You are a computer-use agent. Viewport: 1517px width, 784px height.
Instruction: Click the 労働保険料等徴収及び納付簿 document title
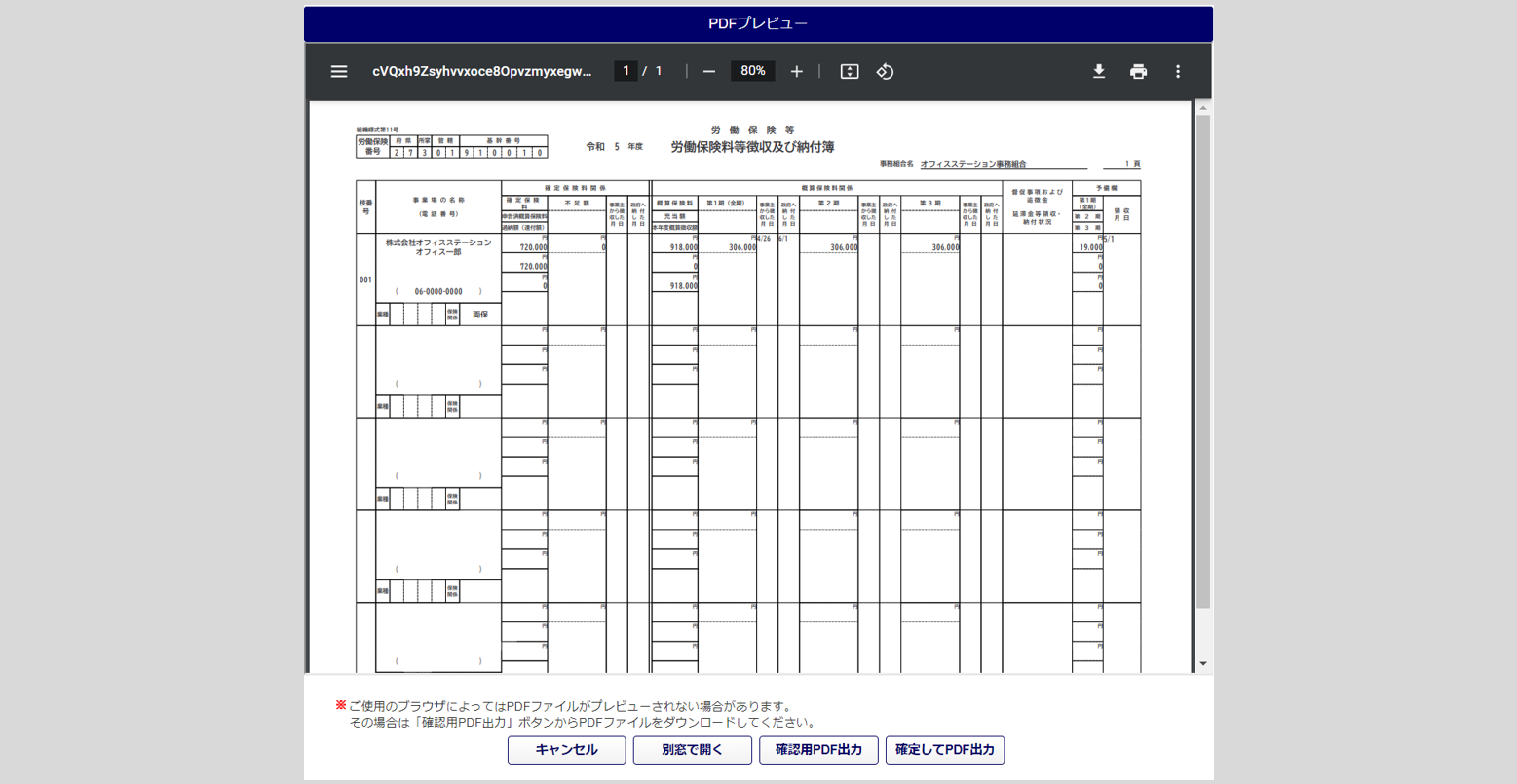[x=752, y=147]
